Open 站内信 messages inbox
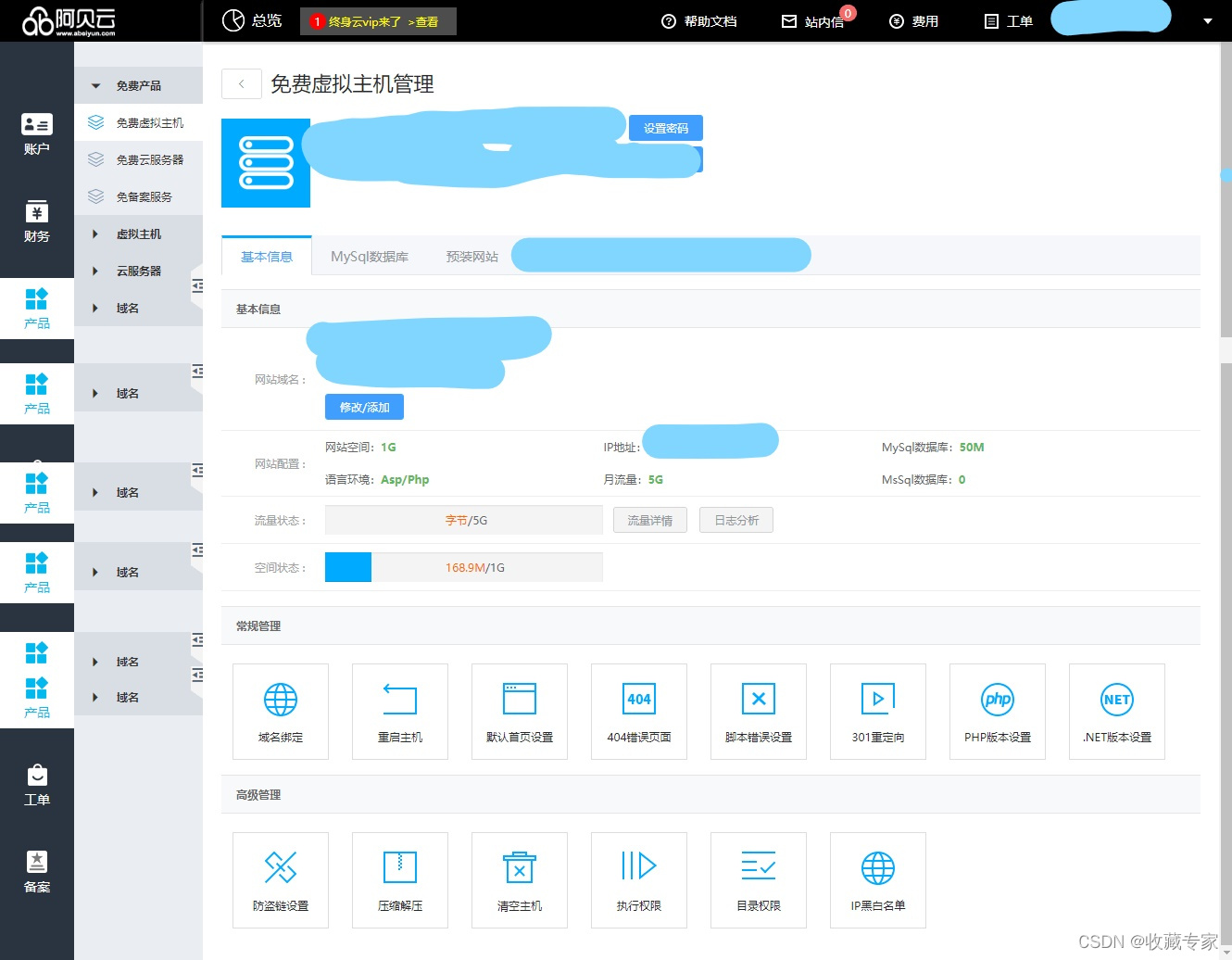Image resolution: width=1232 pixels, height=960 pixels. (x=815, y=21)
